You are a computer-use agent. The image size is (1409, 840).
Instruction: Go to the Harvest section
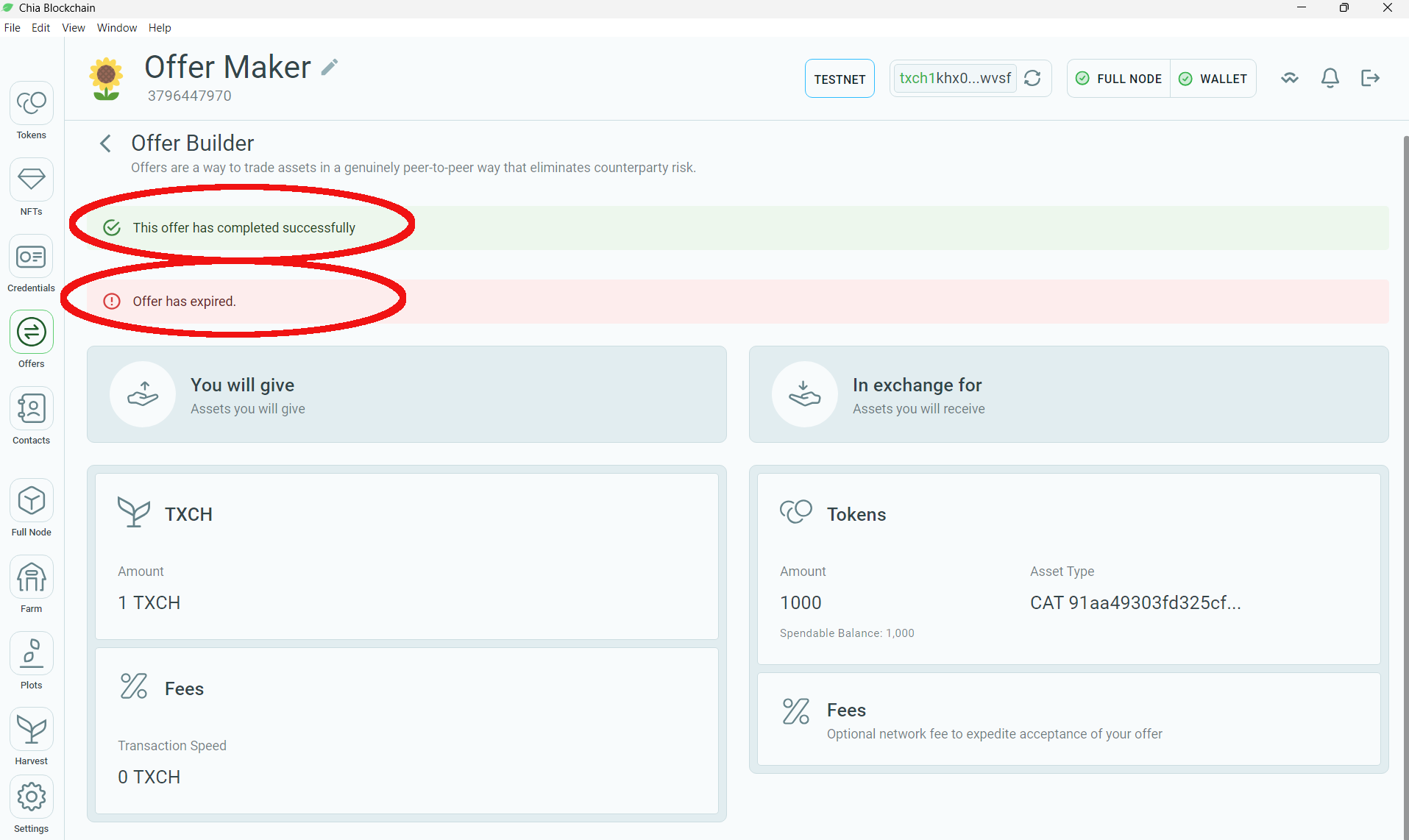31,728
